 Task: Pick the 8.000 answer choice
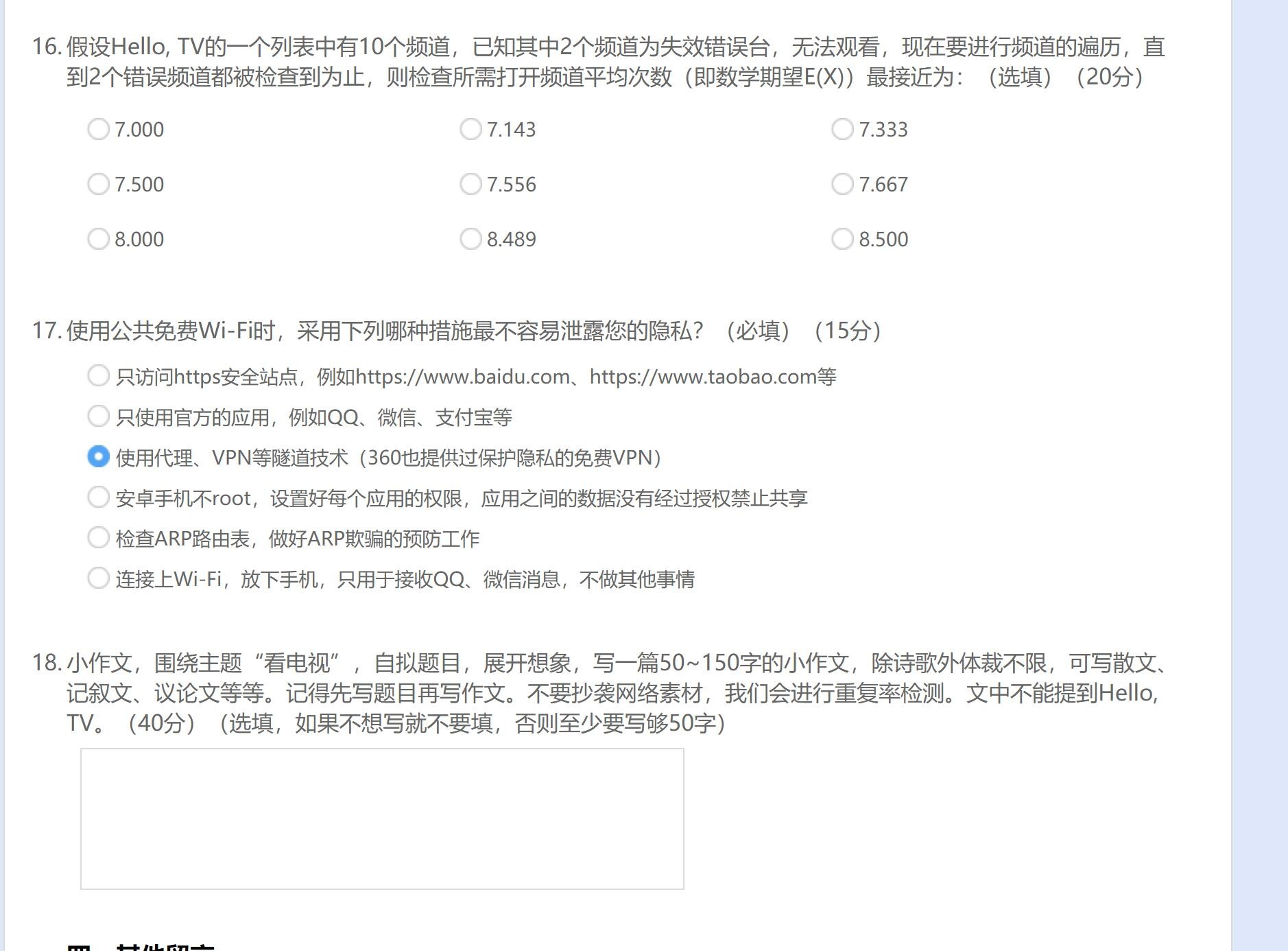coord(99,239)
